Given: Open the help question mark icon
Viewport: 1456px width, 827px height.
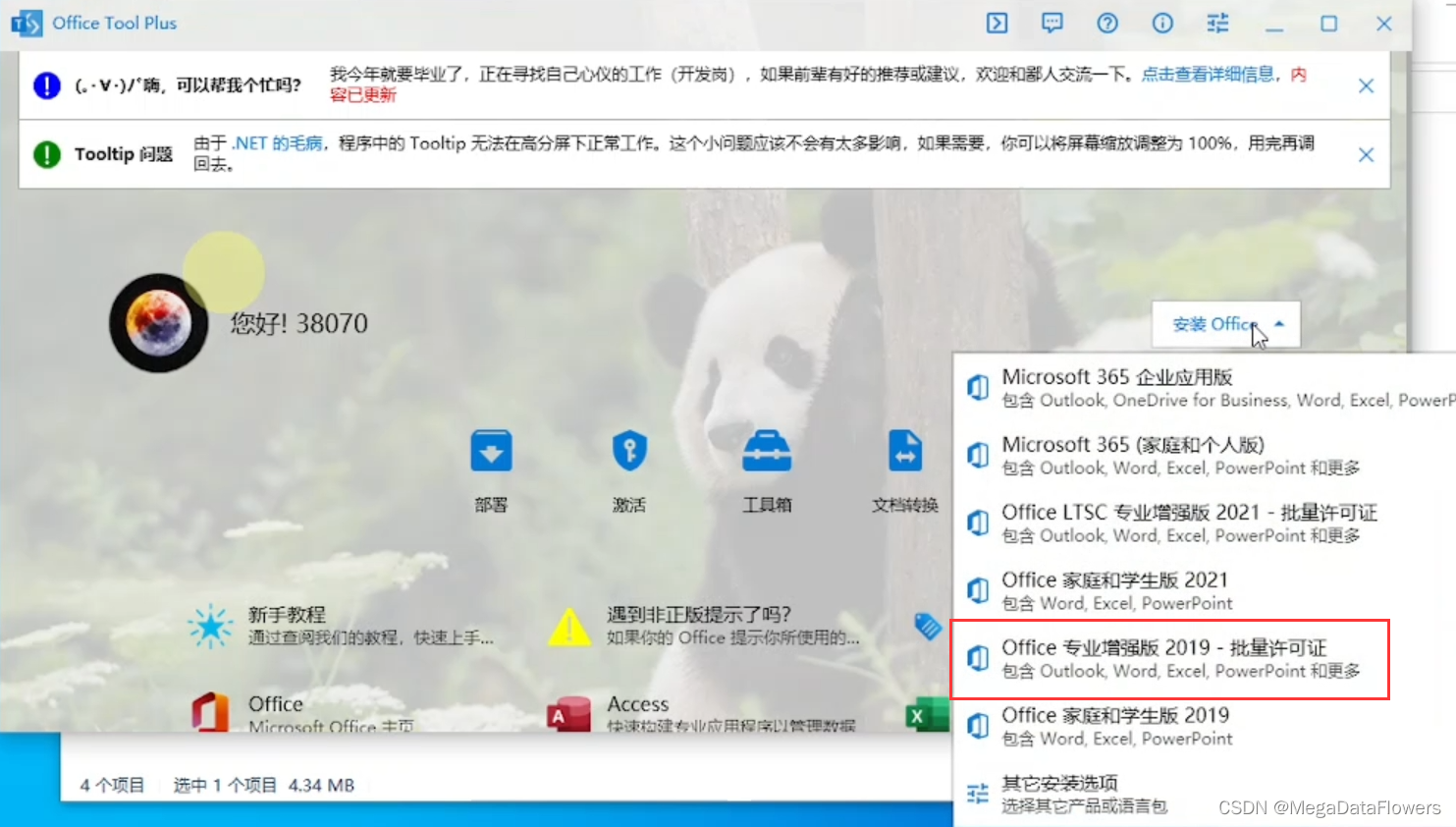Looking at the screenshot, I should tap(1106, 23).
